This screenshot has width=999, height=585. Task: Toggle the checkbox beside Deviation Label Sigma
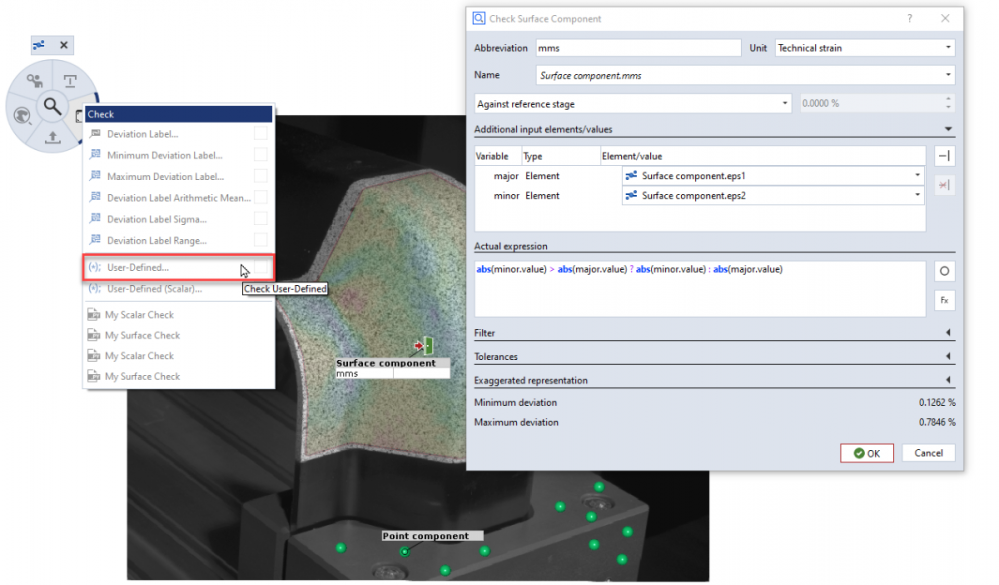click(260, 219)
